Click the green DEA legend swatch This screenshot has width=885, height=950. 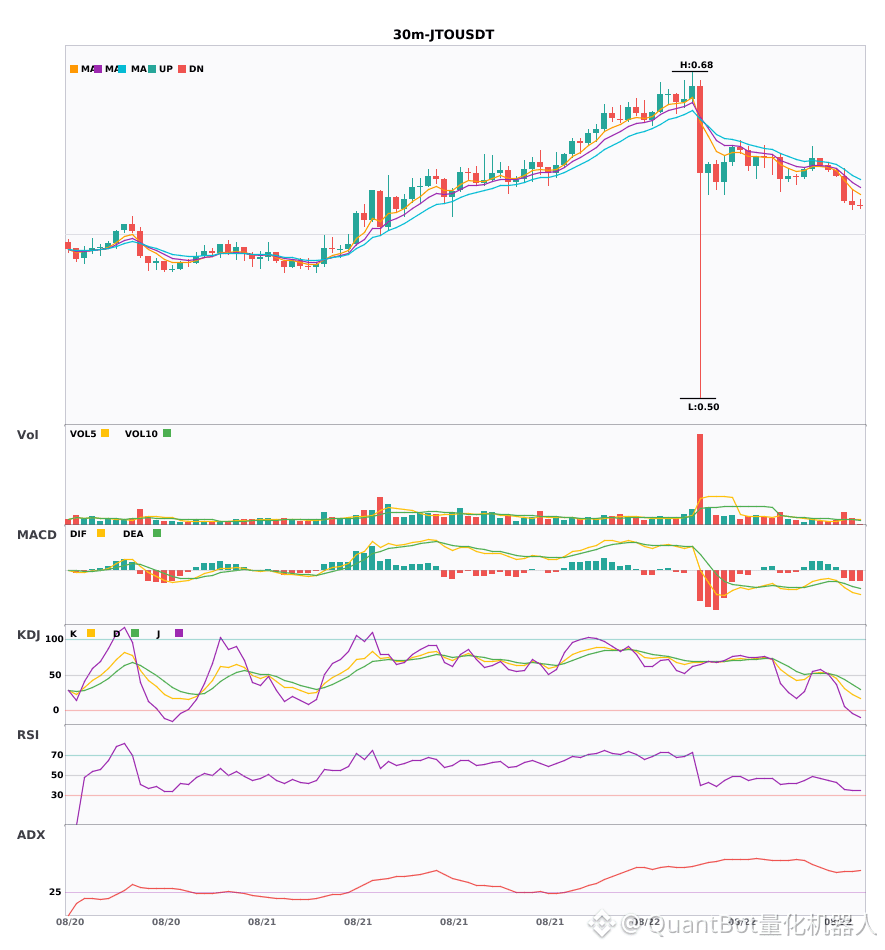pos(157,533)
